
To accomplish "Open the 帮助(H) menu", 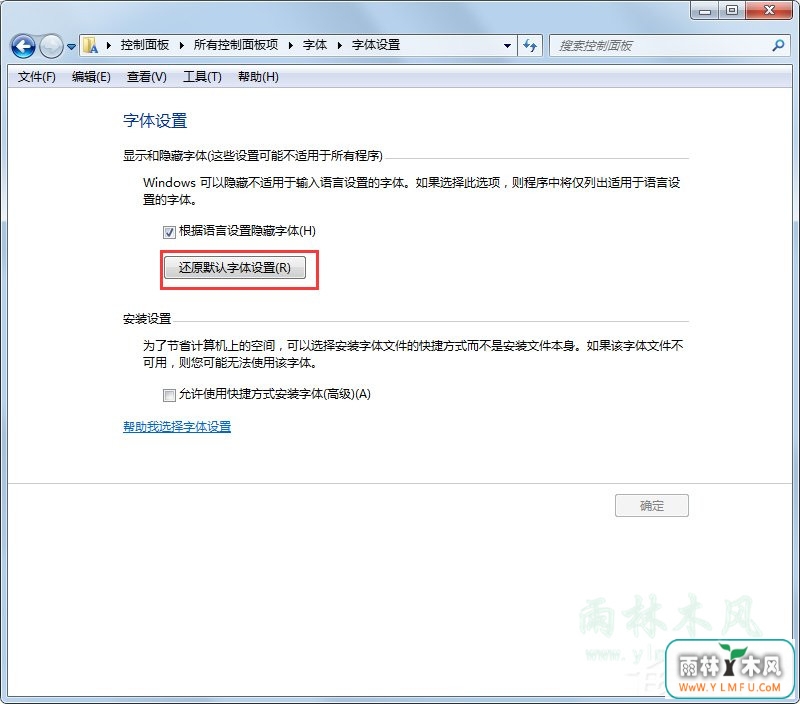I will [258, 77].
